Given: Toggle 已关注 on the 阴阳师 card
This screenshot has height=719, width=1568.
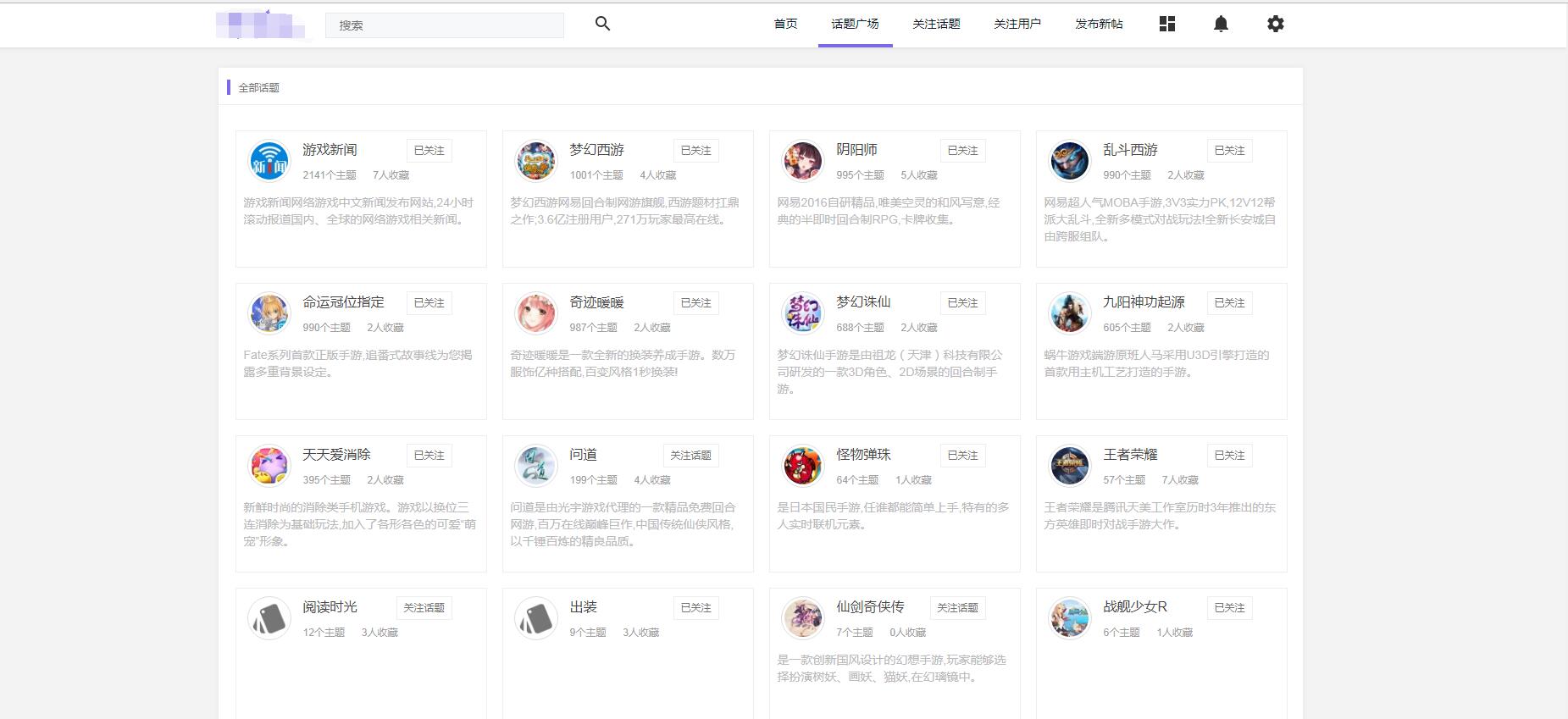Looking at the screenshot, I should pyautogui.click(x=962, y=151).
